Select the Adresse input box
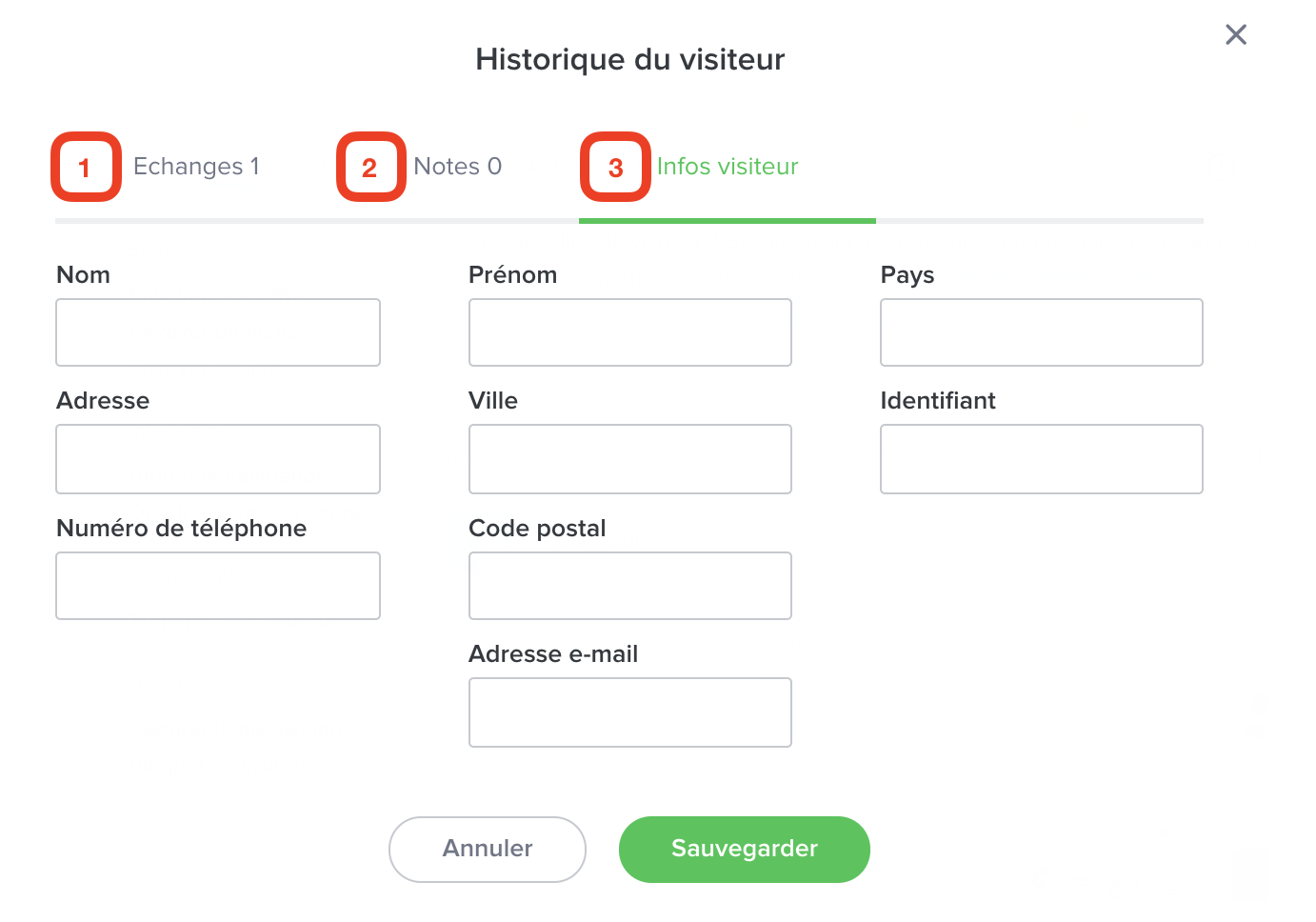Screen dimensions: 1316x922 (x=218, y=459)
